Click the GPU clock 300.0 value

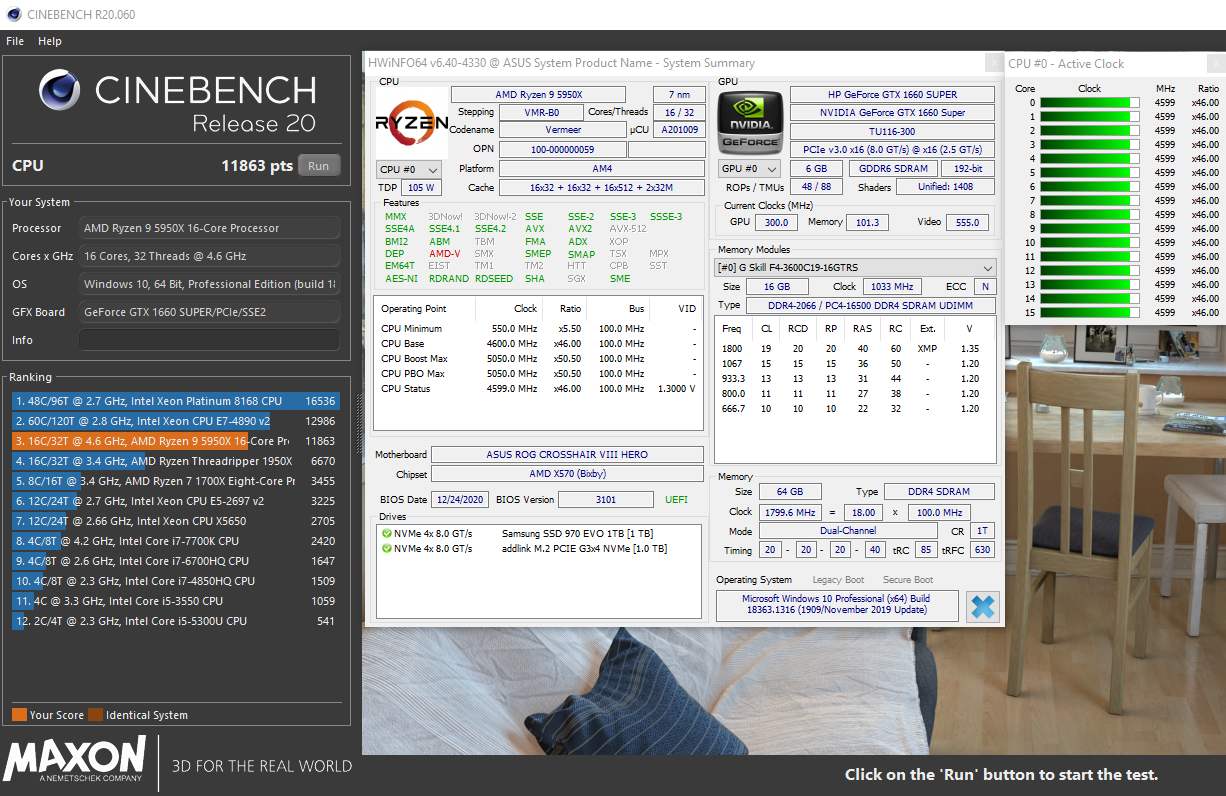point(775,223)
